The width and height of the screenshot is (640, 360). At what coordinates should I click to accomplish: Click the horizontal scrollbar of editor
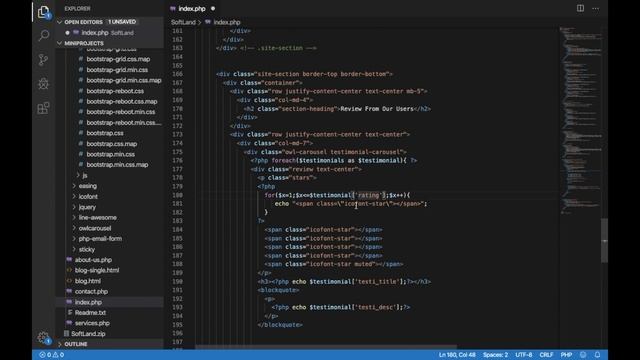pyautogui.click(x=326, y=347)
